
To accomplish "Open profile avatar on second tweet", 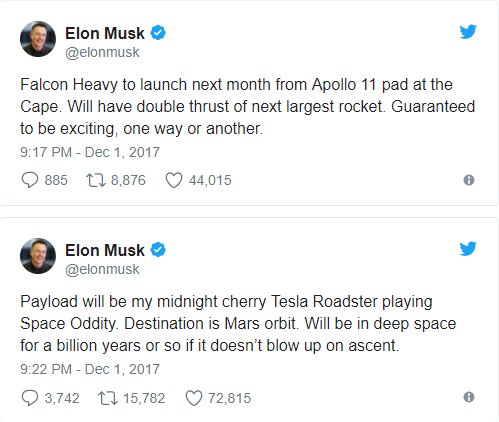I will coord(38,256).
